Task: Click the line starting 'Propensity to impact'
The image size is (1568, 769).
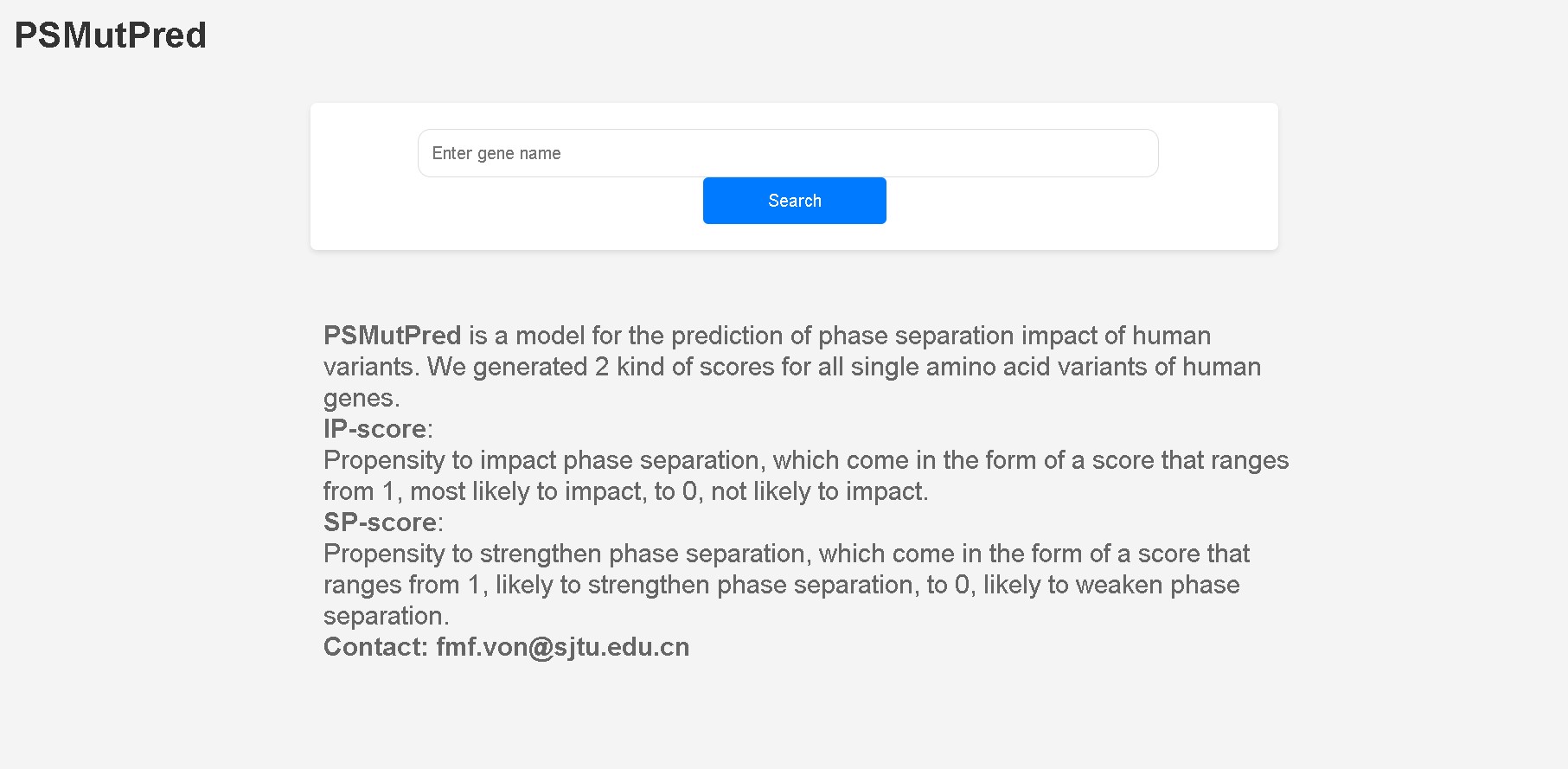Action: pyautogui.click(x=806, y=460)
